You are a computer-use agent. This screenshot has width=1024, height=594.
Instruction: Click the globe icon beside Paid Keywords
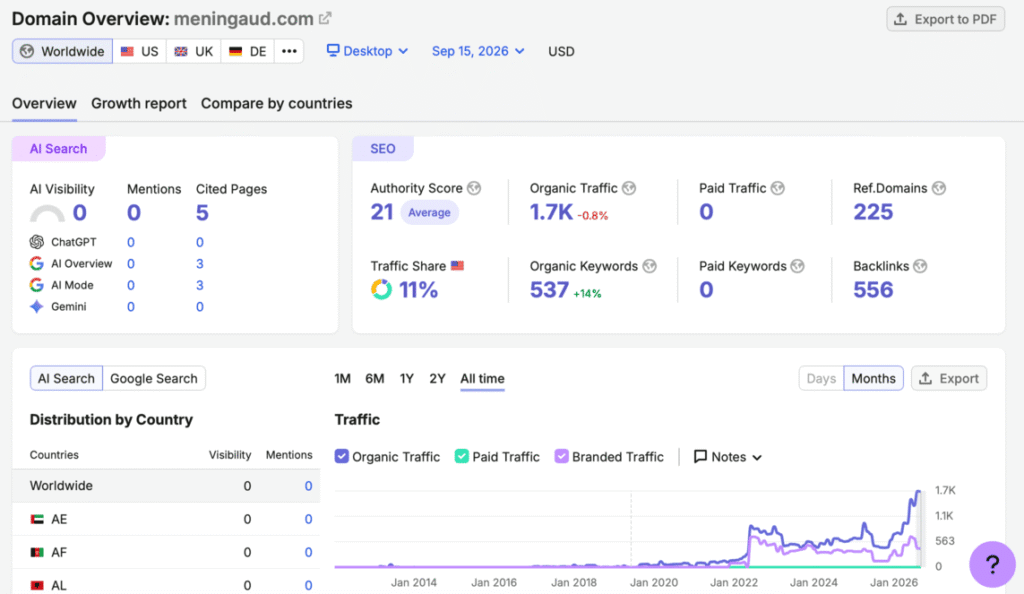pos(797,266)
